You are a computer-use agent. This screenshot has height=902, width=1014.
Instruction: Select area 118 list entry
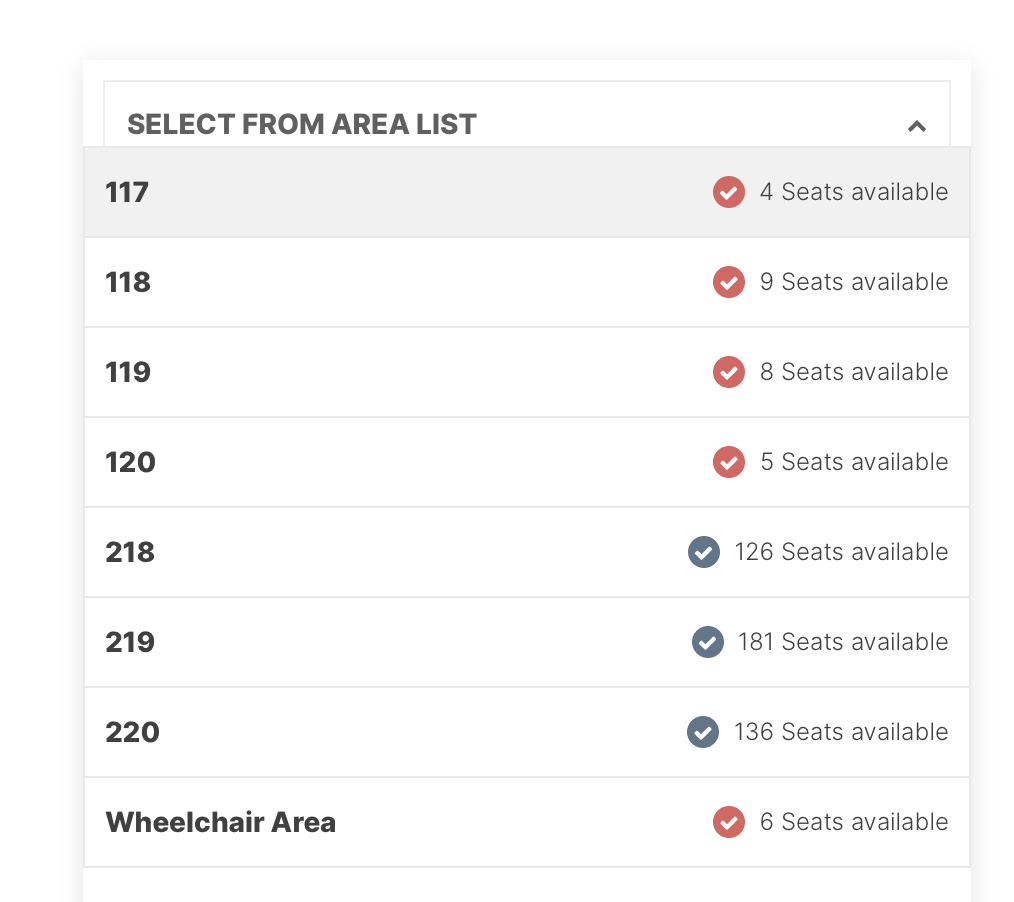[526, 282]
